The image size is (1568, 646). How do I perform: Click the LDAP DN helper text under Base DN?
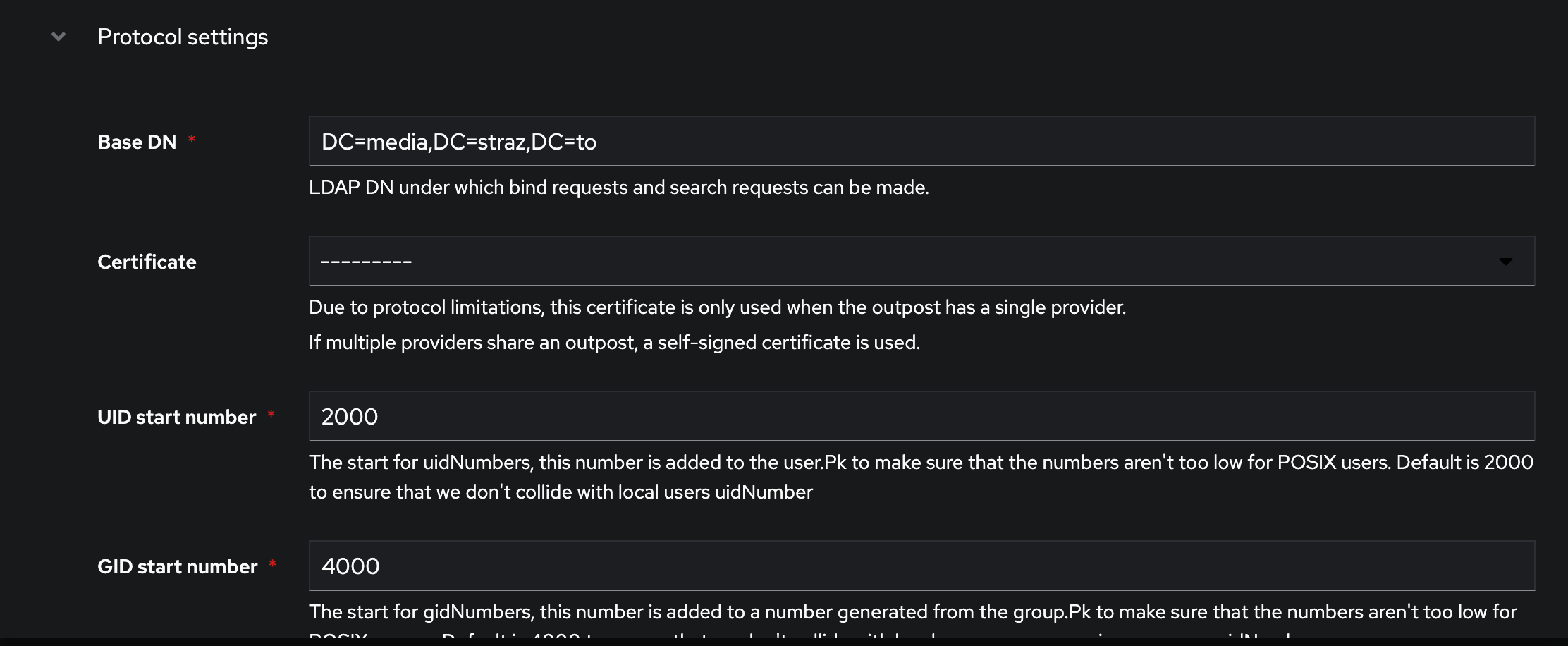coord(619,187)
